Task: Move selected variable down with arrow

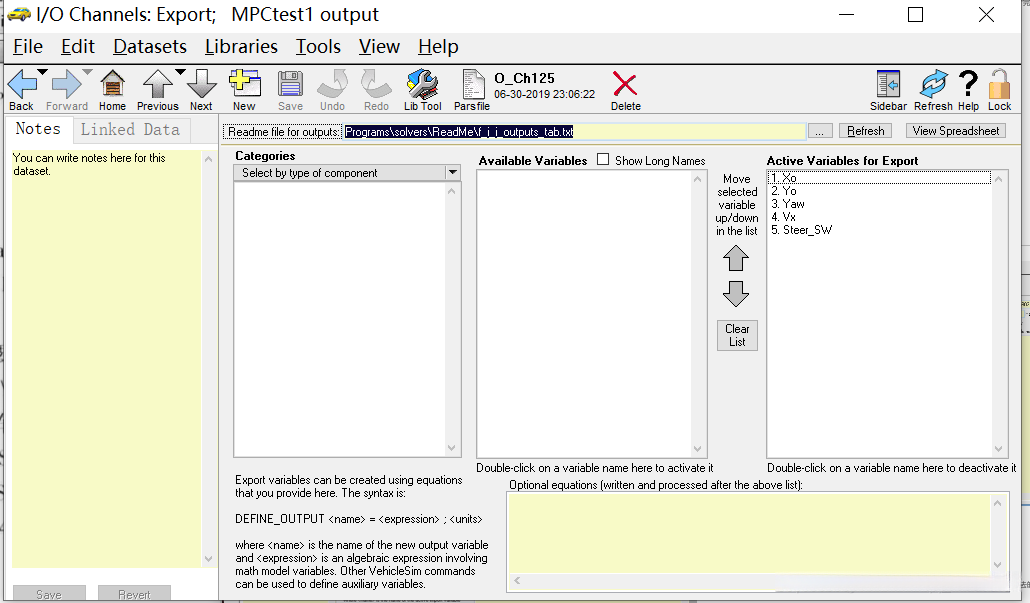Action: pos(736,294)
